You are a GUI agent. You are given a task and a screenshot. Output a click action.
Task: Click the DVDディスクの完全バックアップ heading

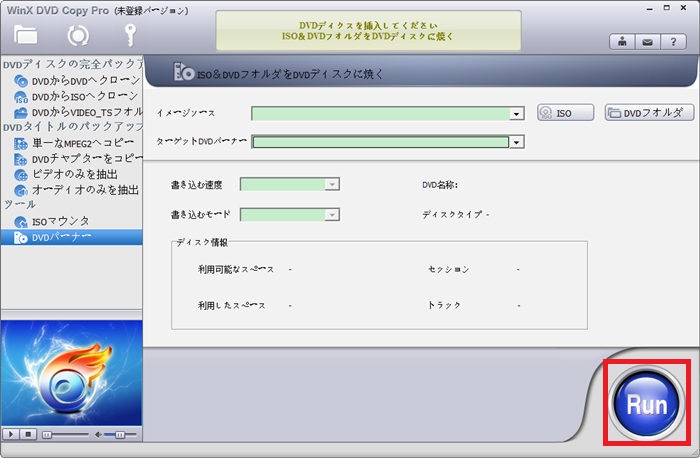click(72, 64)
